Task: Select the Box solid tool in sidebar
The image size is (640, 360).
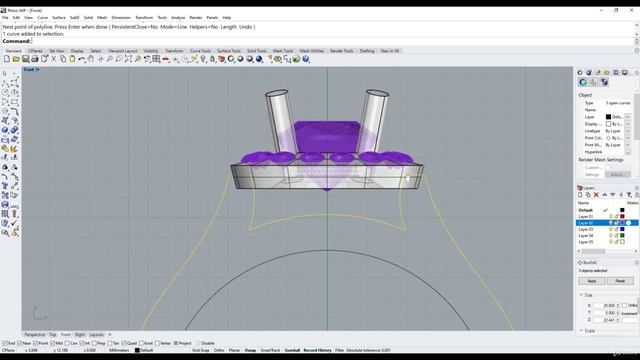Action: (x=5, y=130)
